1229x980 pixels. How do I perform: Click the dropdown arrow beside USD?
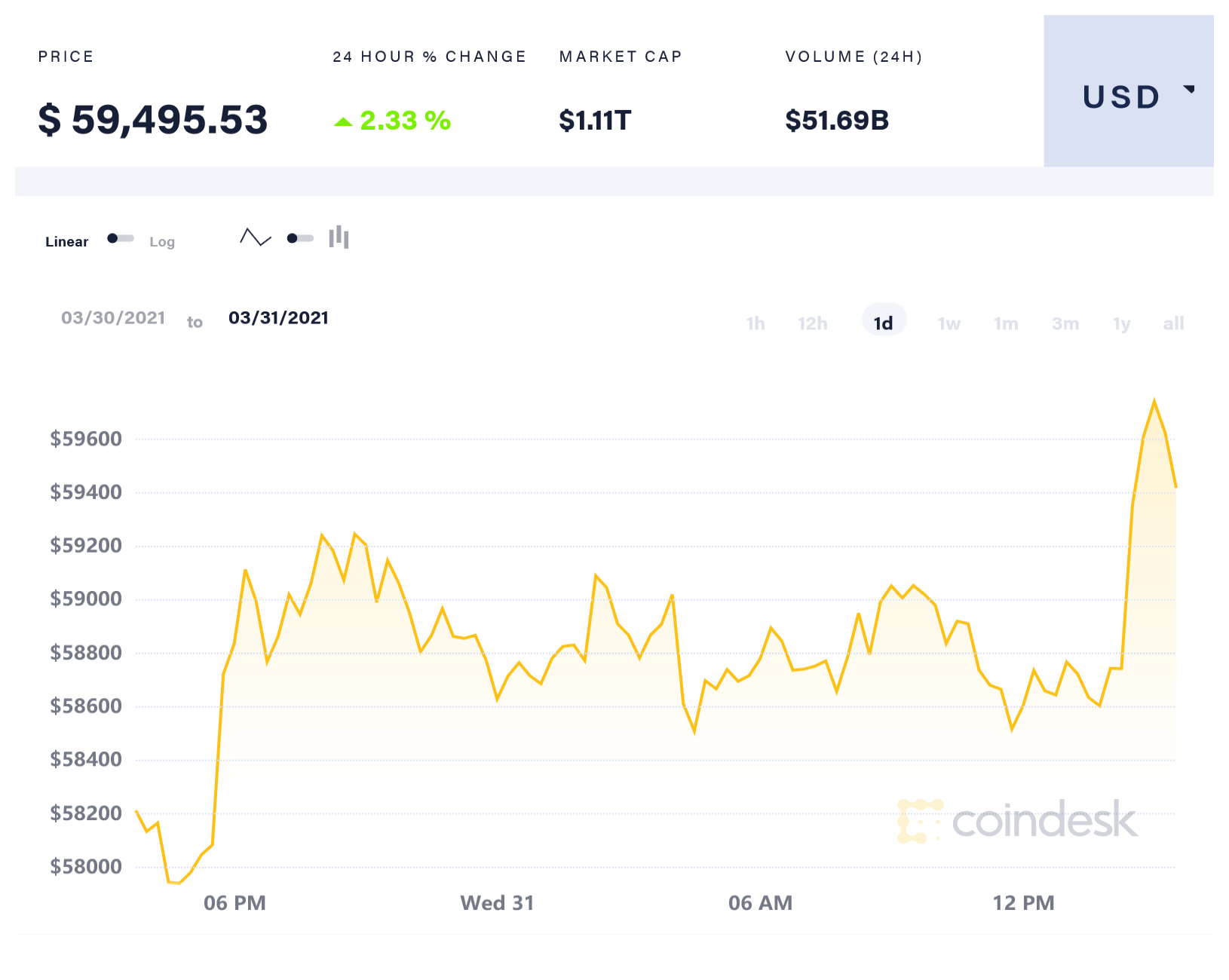coord(1189,90)
